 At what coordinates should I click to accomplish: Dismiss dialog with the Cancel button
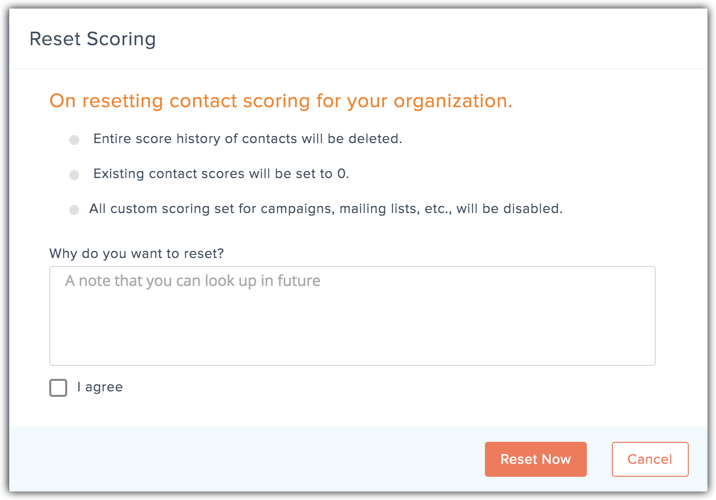click(x=650, y=459)
